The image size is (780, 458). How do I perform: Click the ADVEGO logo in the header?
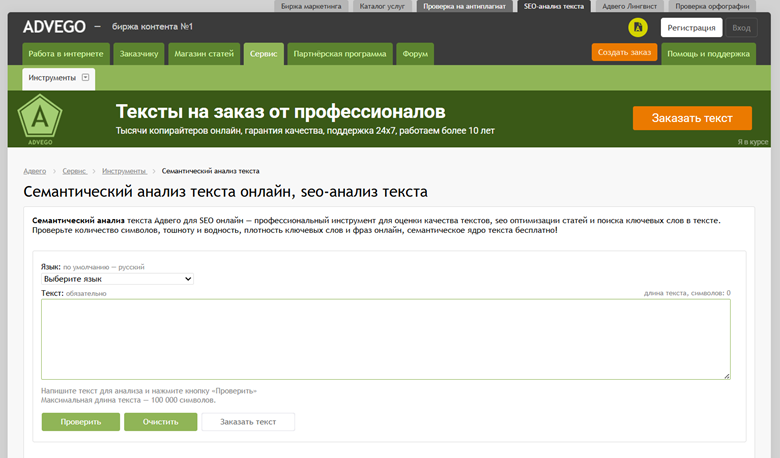(54, 27)
